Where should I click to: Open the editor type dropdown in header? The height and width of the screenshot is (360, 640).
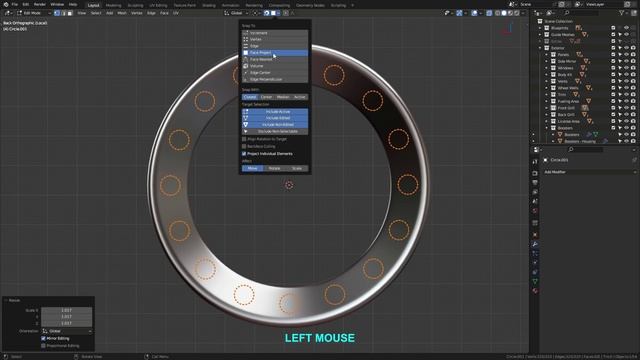pyautogui.click(x=8, y=13)
